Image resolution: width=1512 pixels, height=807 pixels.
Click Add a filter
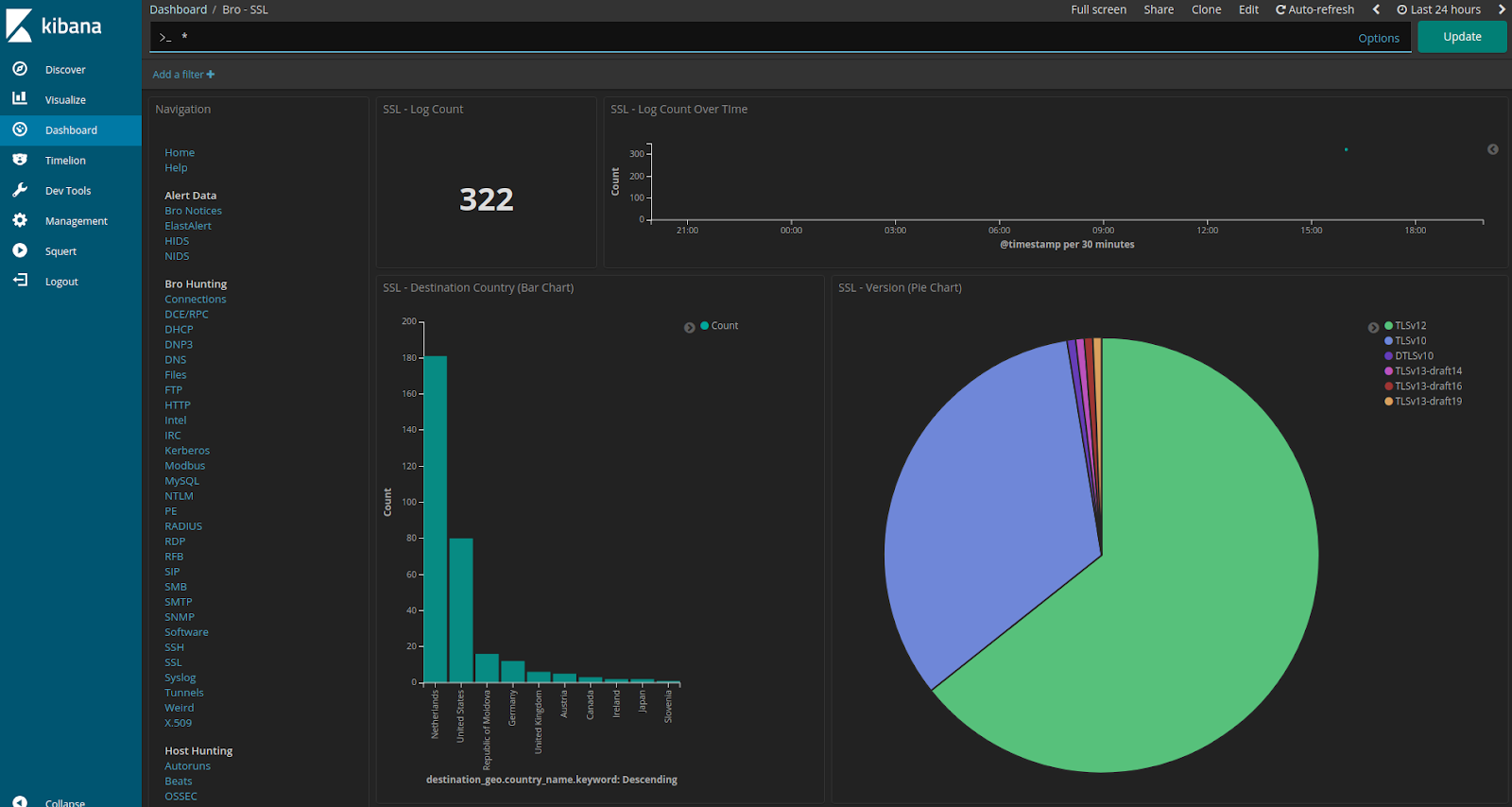pos(183,75)
